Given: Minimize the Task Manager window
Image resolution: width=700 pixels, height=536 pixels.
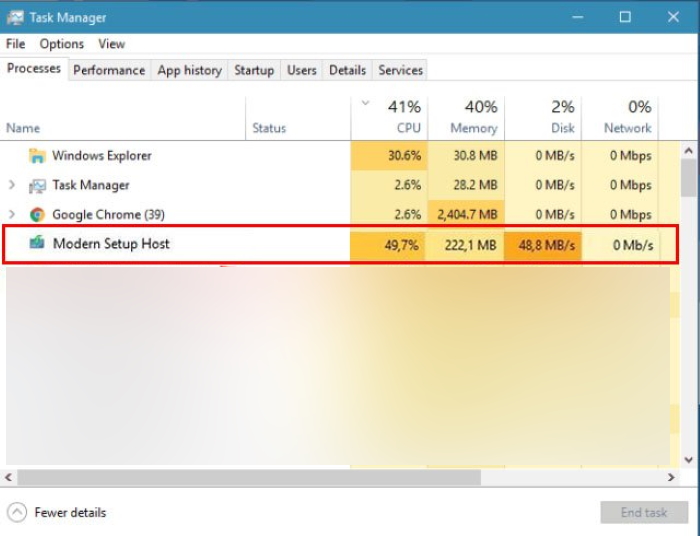Looking at the screenshot, I should point(578,17).
